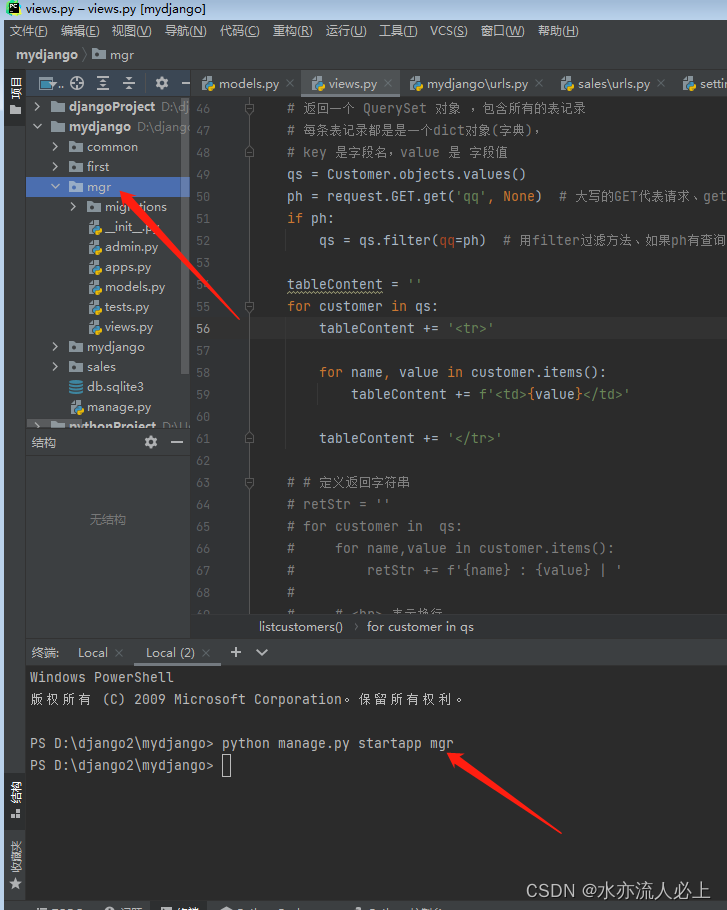Add a new terminal session
This screenshot has width=727, height=910.
click(x=236, y=652)
